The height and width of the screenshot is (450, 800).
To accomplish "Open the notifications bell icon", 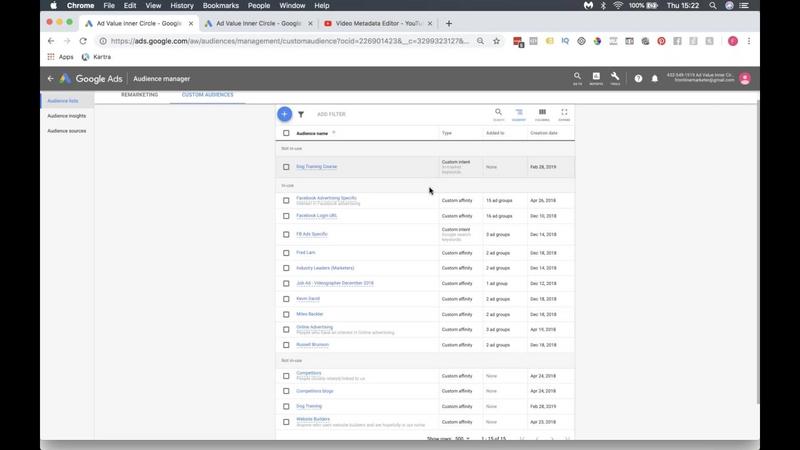I will click(x=655, y=79).
